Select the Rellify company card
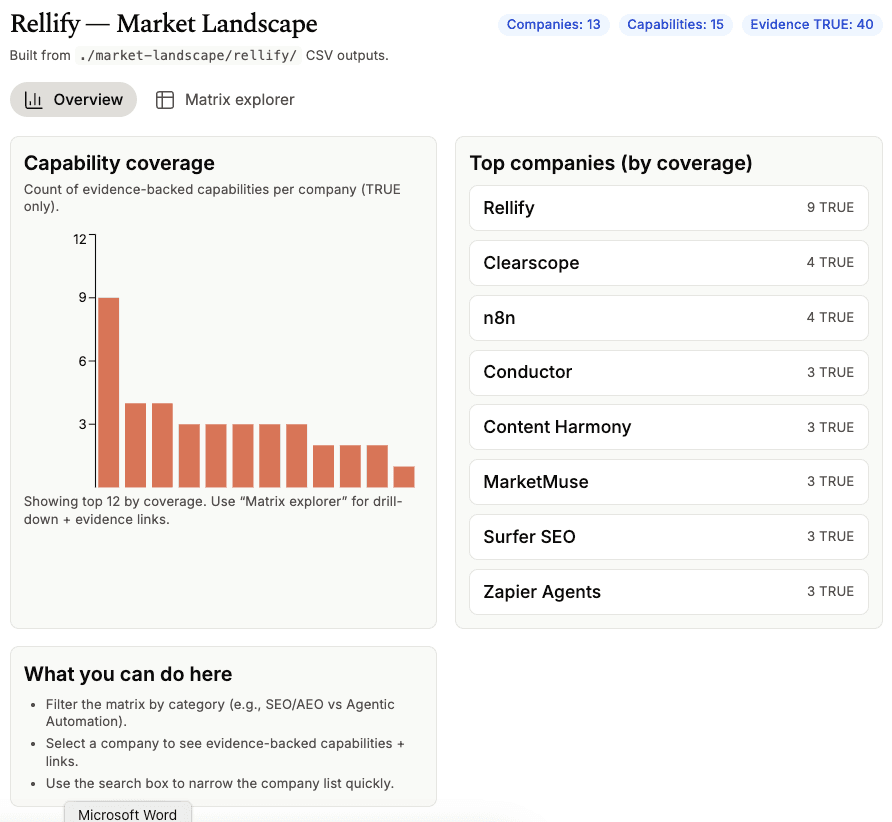This screenshot has height=822, width=892. pyautogui.click(x=668, y=208)
